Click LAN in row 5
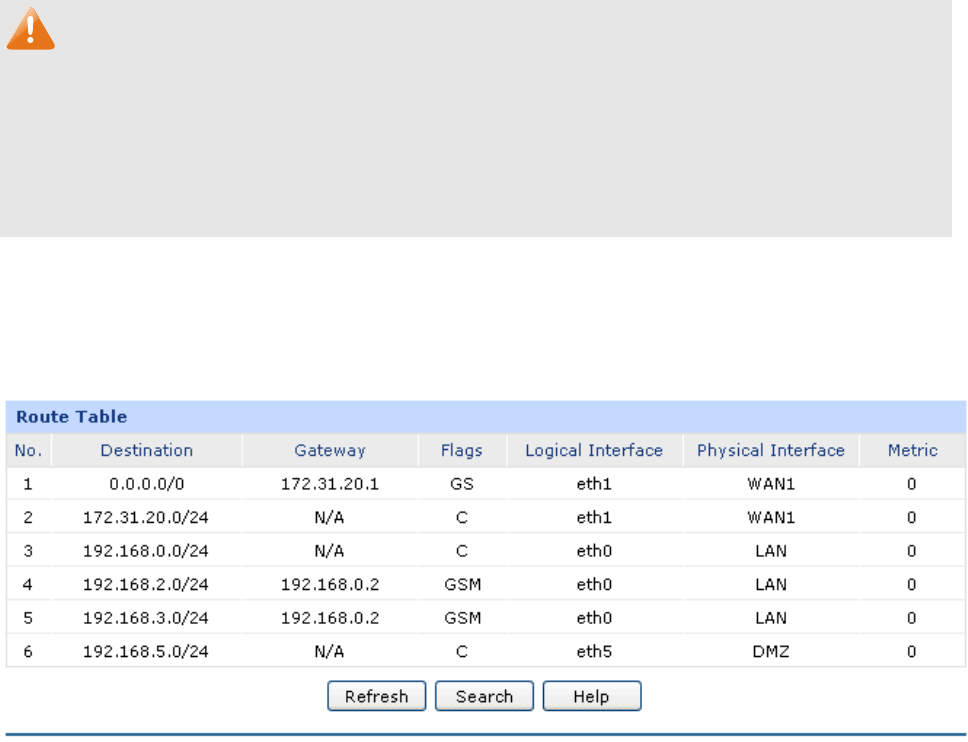This screenshot has width=968, height=742. click(x=771, y=618)
